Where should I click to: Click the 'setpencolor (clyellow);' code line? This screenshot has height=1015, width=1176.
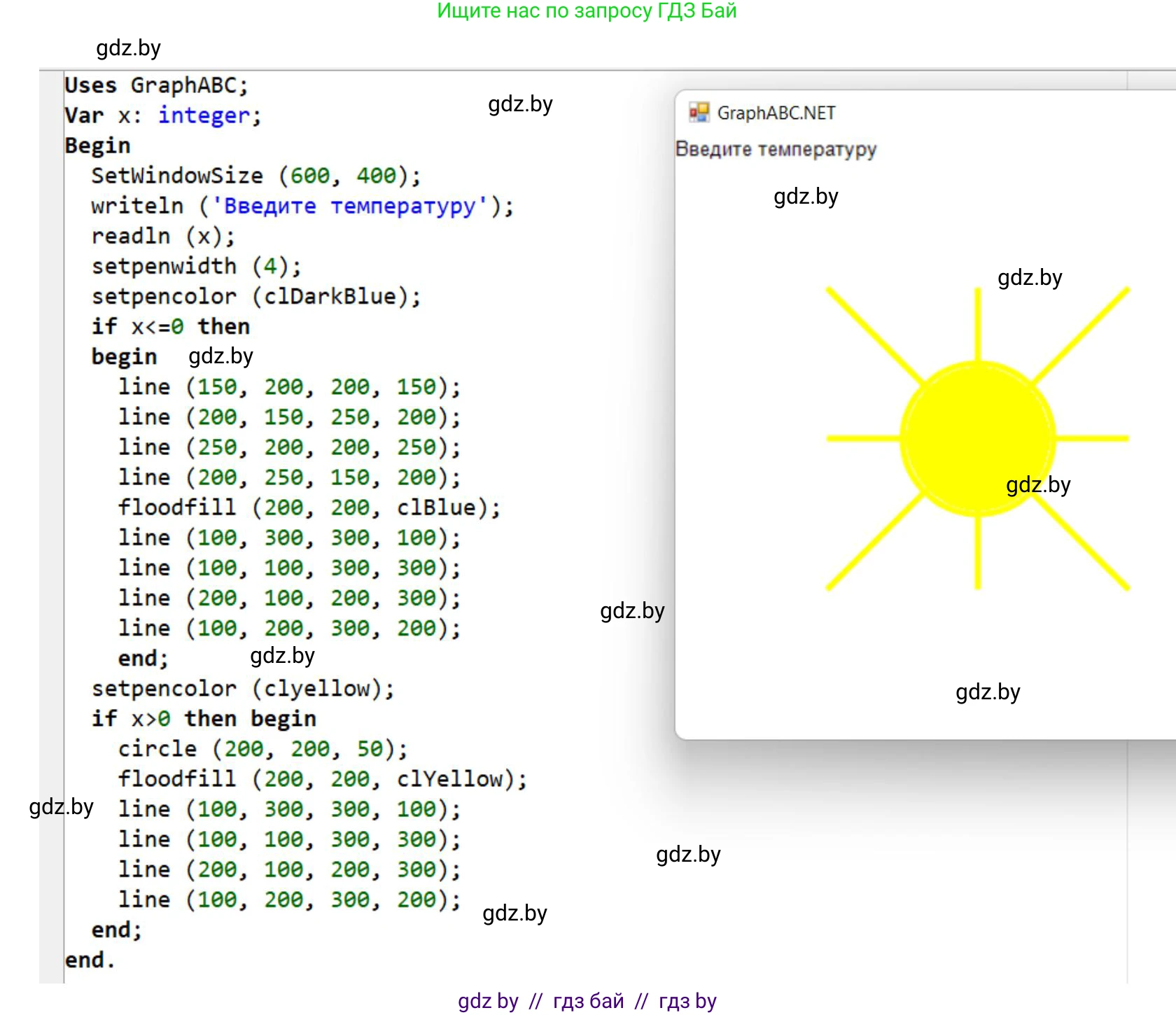243,689
